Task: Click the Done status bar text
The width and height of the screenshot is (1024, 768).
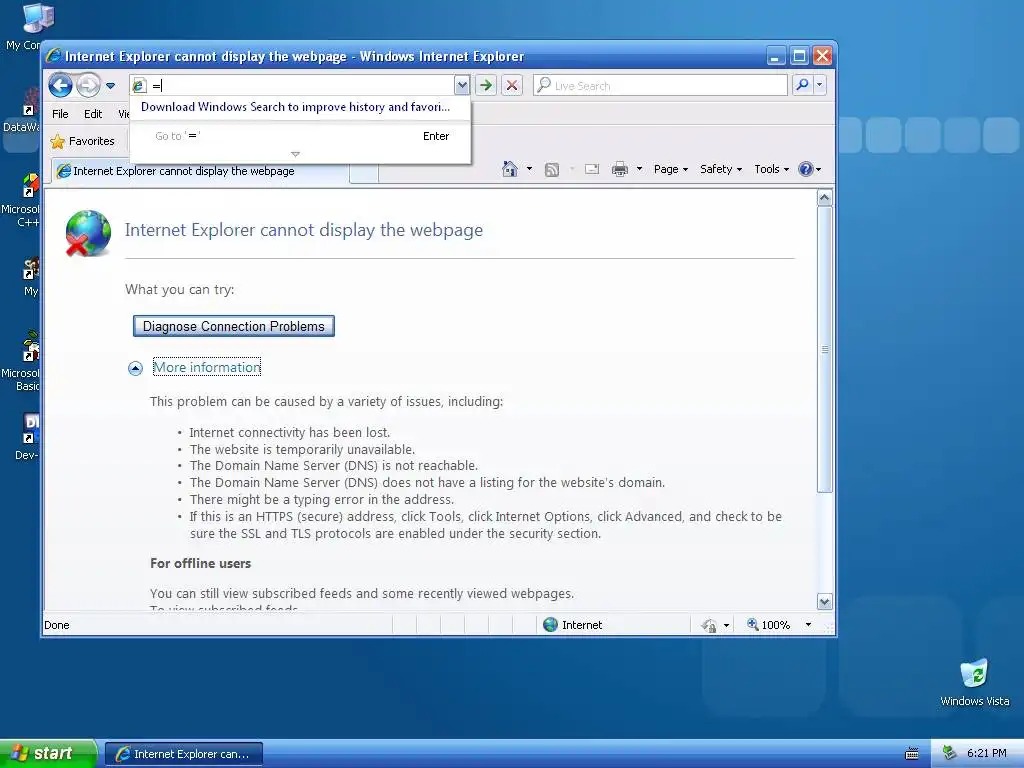Action: point(57,625)
